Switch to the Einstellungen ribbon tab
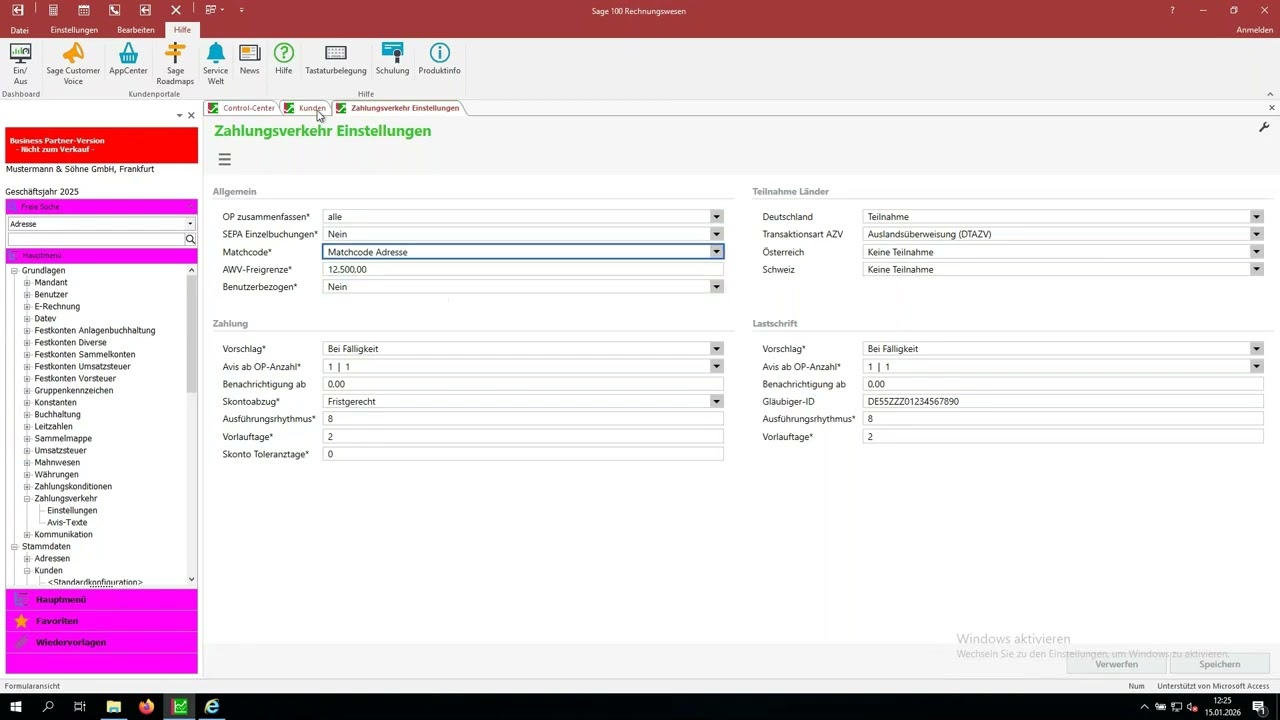Image resolution: width=1280 pixels, height=720 pixels. (74, 30)
